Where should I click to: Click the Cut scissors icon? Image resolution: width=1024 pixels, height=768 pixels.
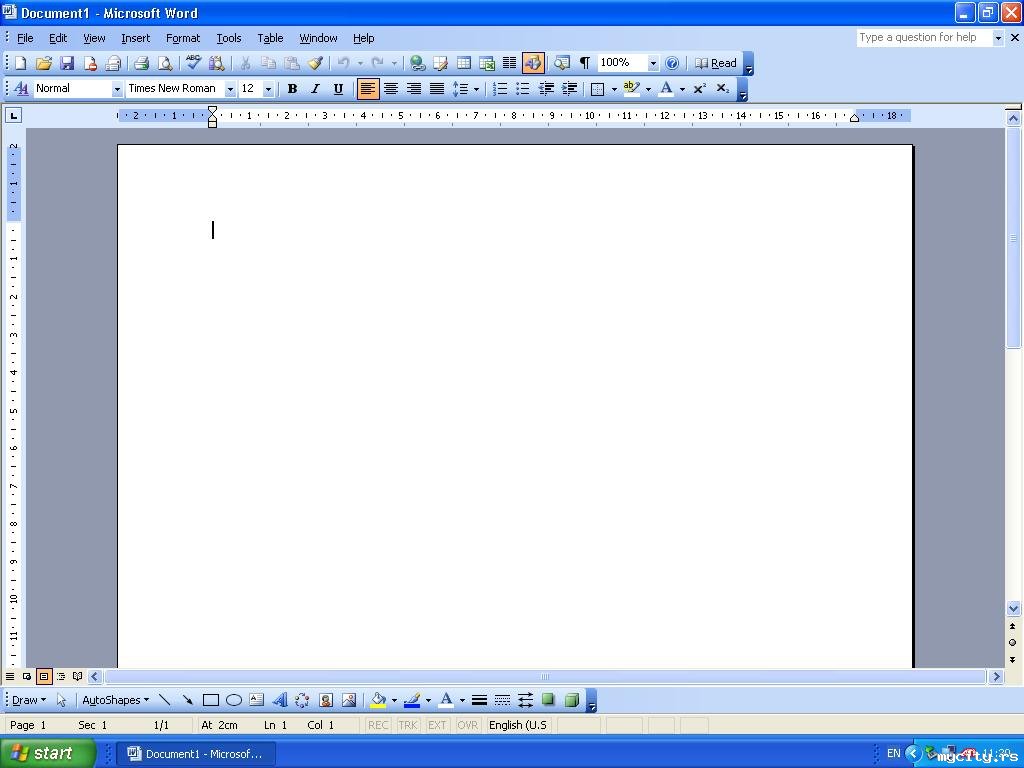click(x=246, y=63)
